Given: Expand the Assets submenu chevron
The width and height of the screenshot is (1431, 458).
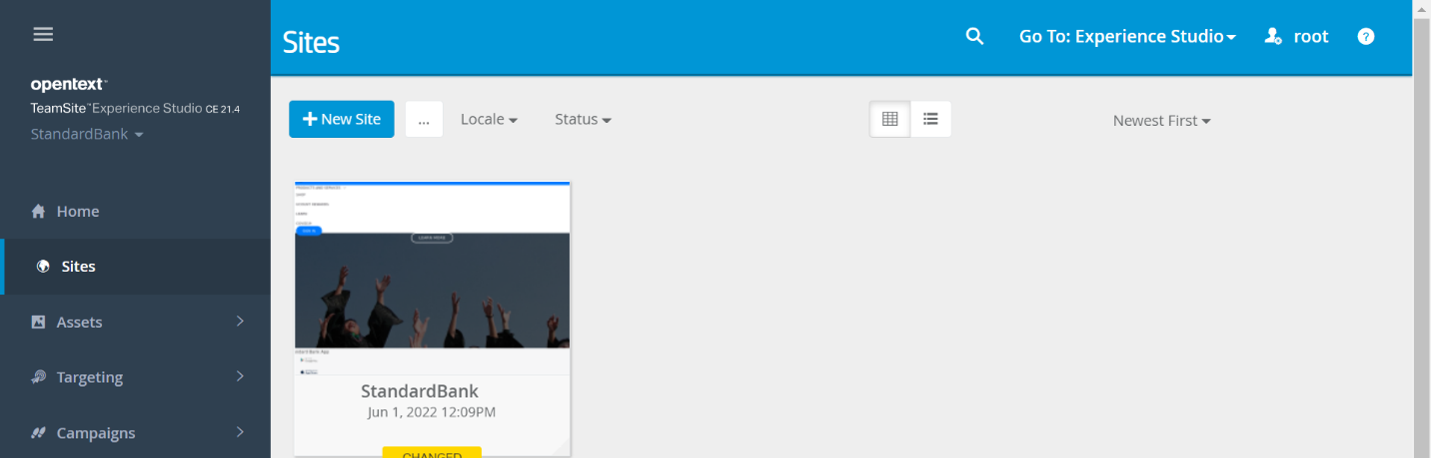Looking at the screenshot, I should 240,321.
